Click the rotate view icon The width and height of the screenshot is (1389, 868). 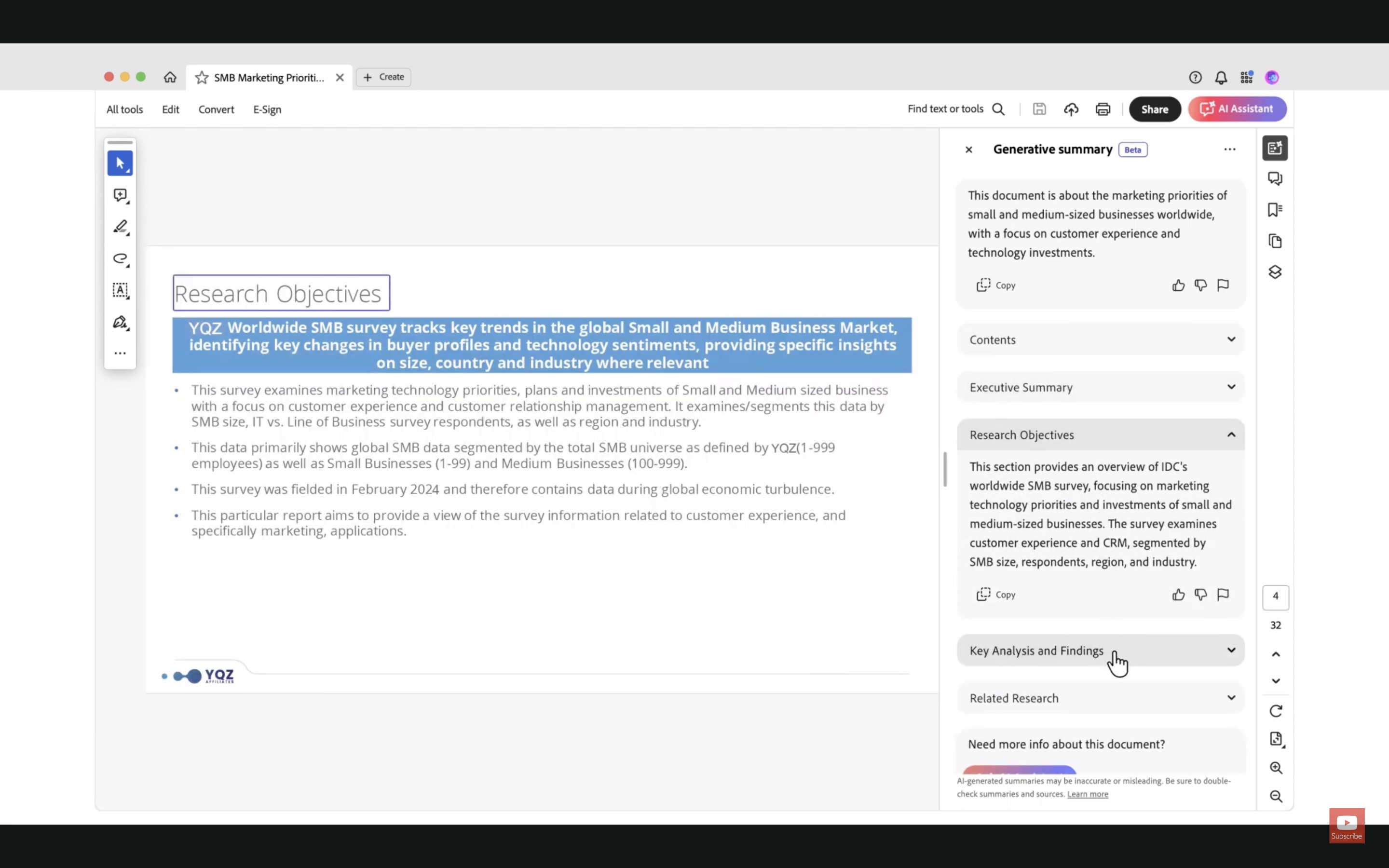(1275, 711)
